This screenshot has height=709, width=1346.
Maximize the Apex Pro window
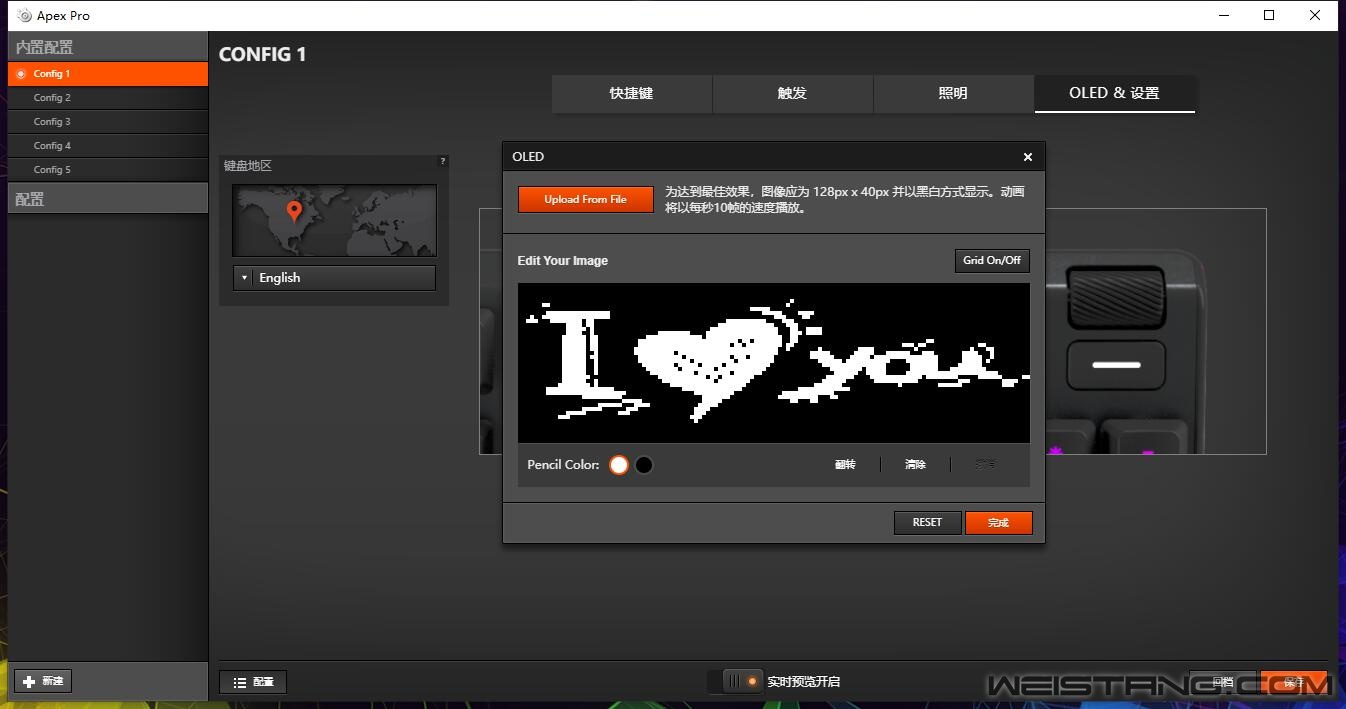click(x=1269, y=15)
